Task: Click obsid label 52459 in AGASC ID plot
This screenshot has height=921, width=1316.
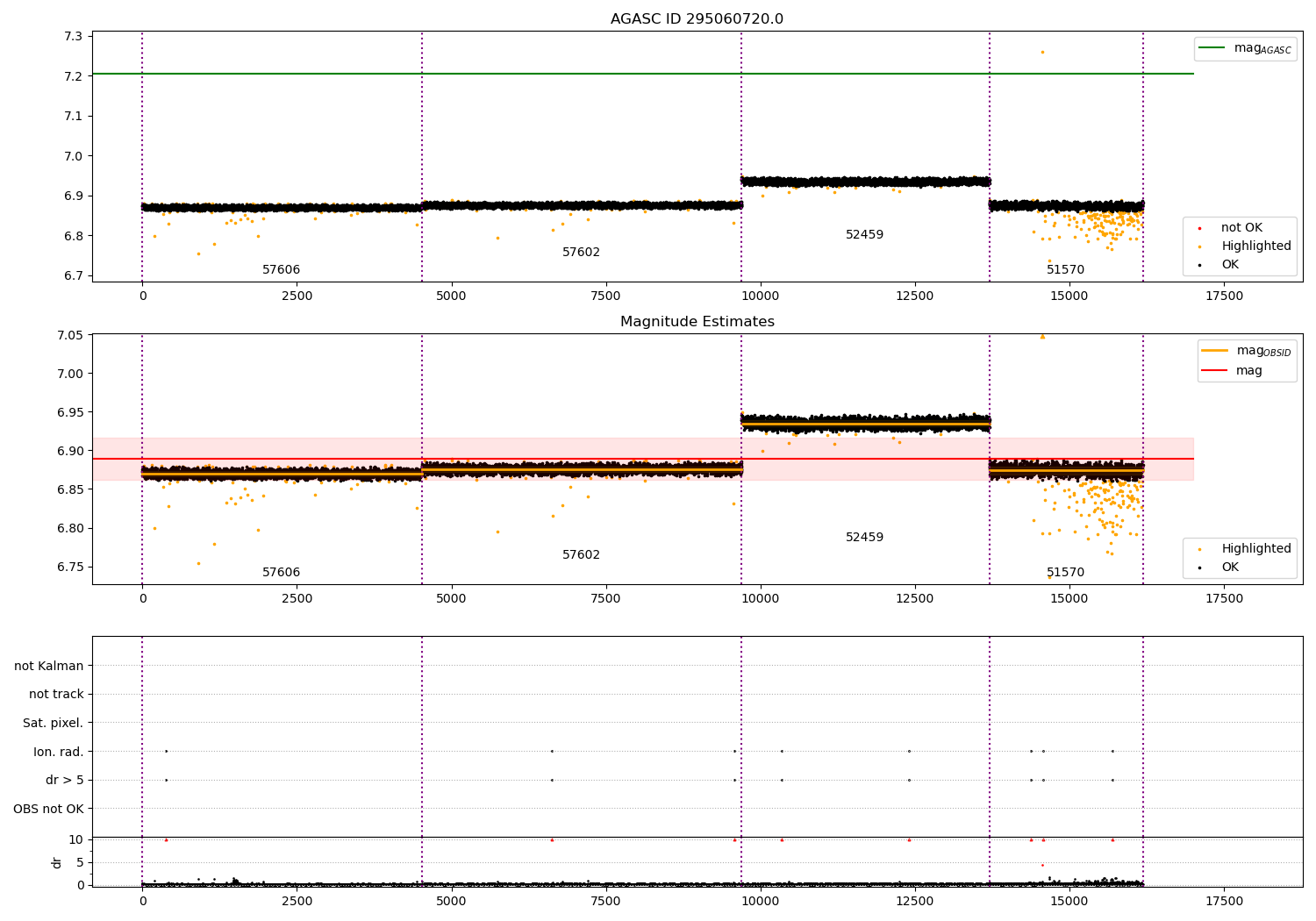Action: click(x=864, y=235)
